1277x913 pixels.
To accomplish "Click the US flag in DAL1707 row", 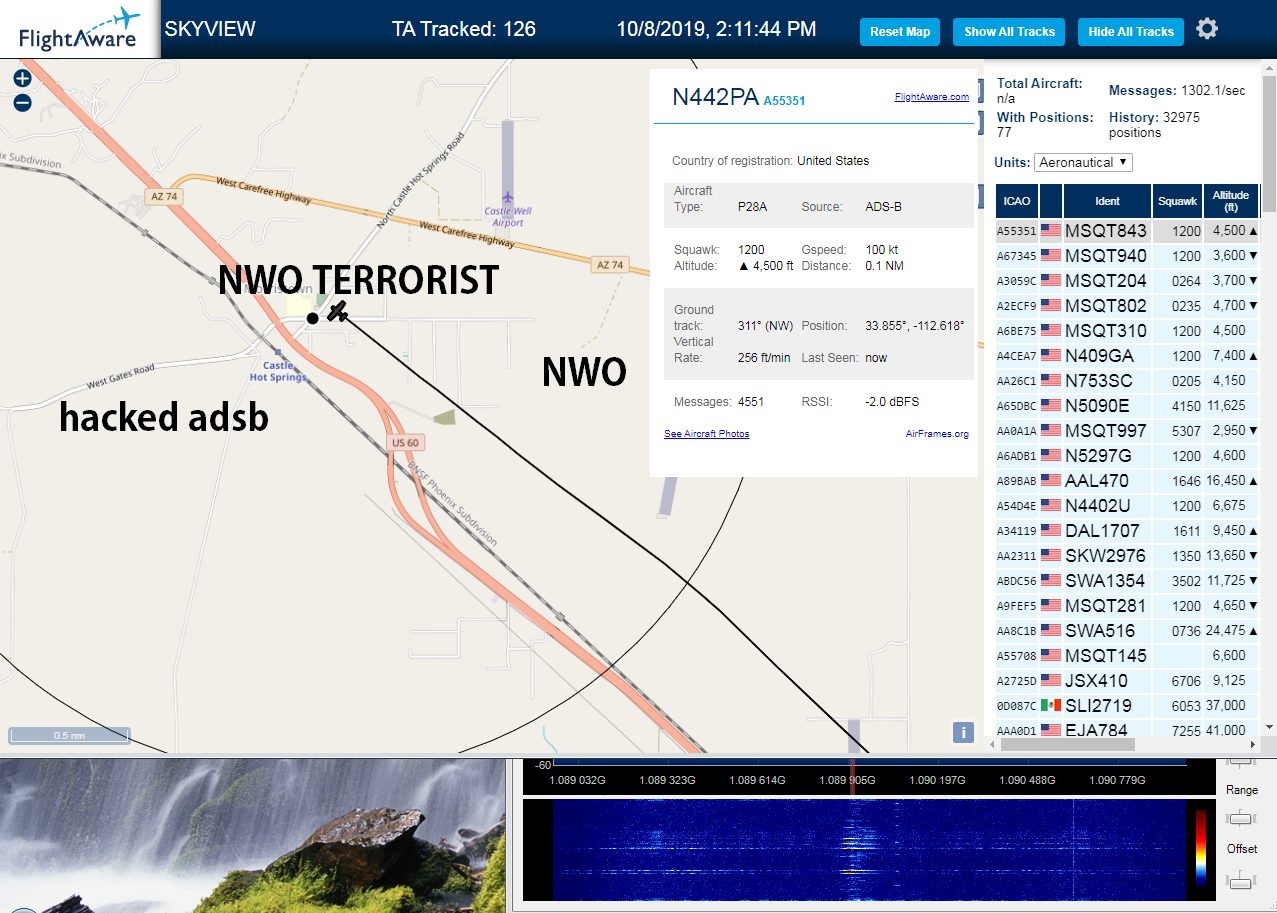I will (1051, 531).
